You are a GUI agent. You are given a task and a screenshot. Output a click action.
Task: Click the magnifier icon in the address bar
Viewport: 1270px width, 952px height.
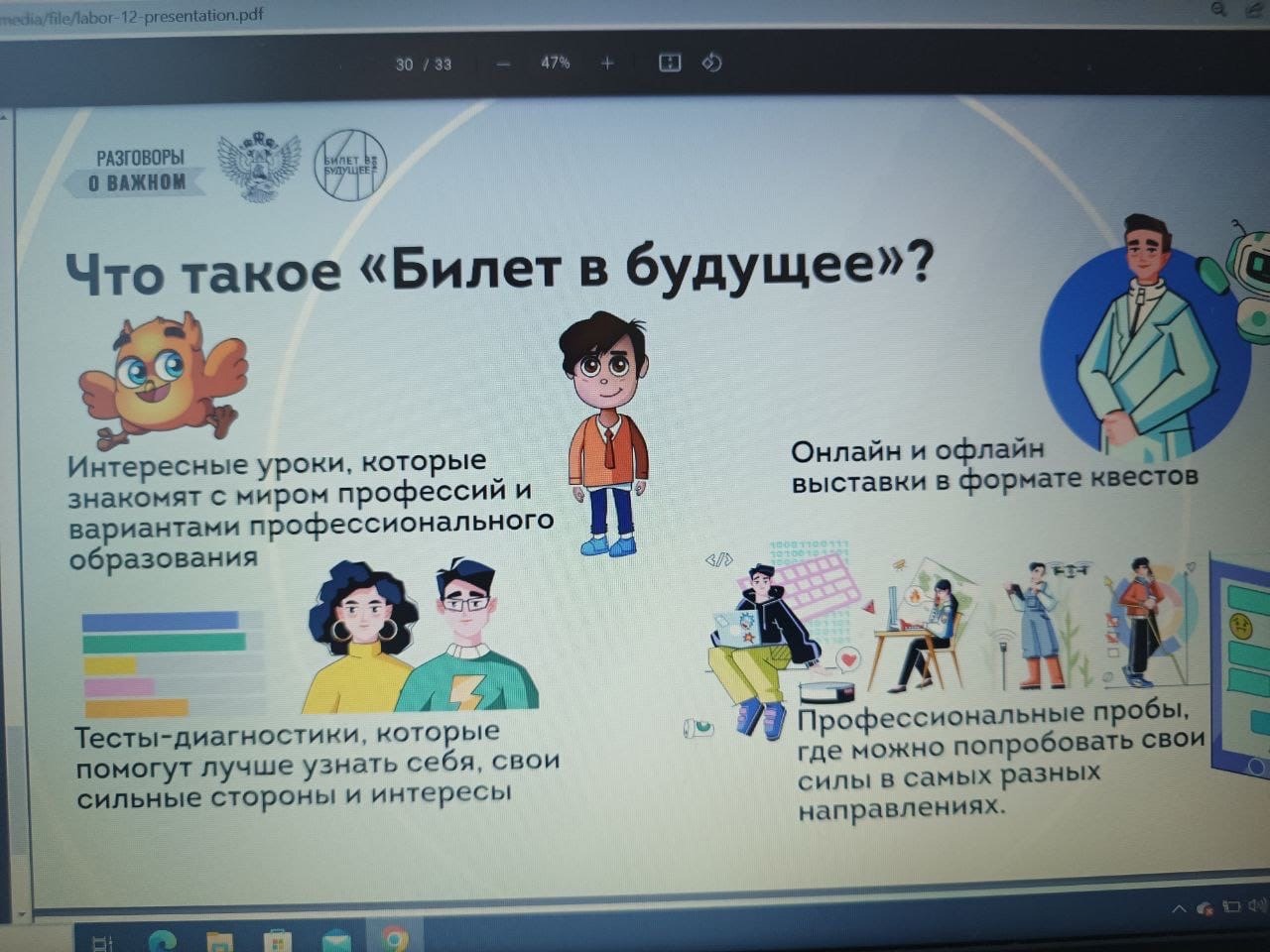1219,10
